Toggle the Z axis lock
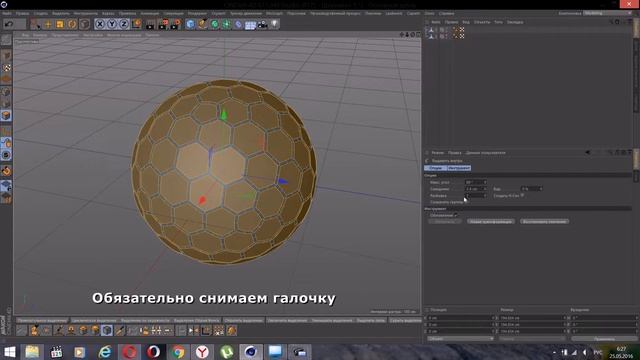This screenshot has width=640, height=360. [x=124, y=24]
